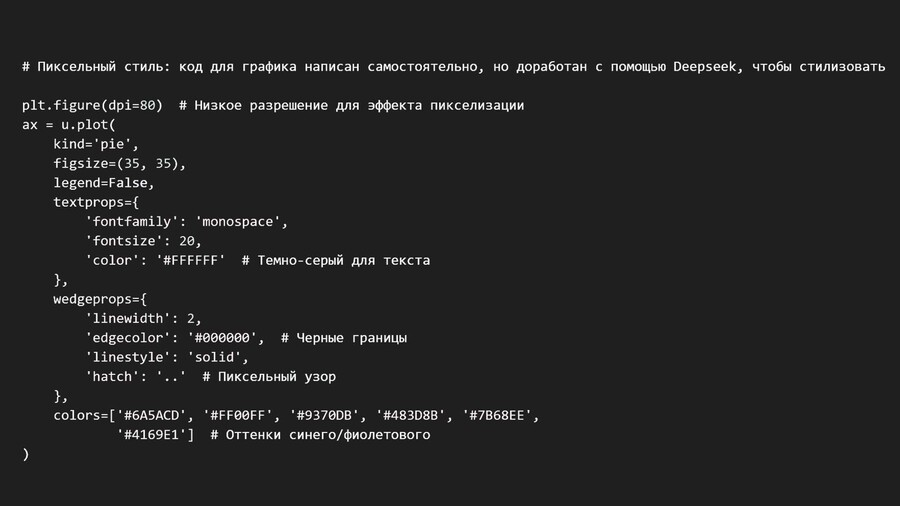Click the comment 'Оттенки синего/фиолетового'

click(x=327, y=435)
